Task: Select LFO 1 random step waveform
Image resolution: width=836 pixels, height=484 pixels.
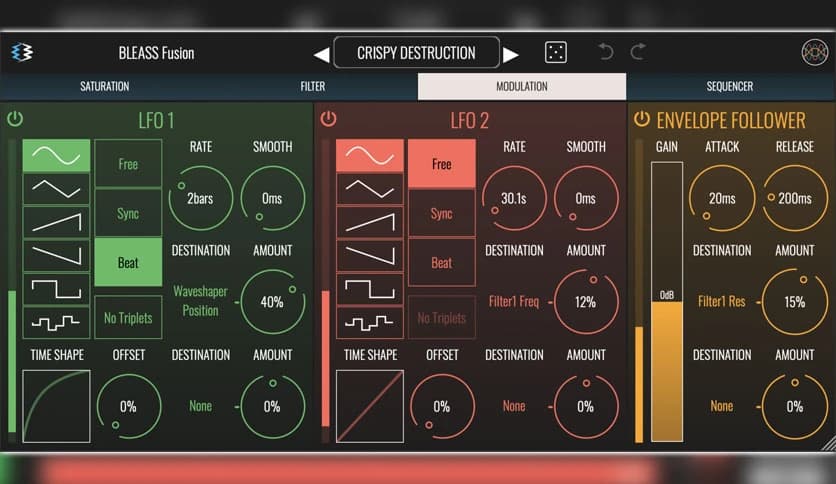Action: point(56,322)
